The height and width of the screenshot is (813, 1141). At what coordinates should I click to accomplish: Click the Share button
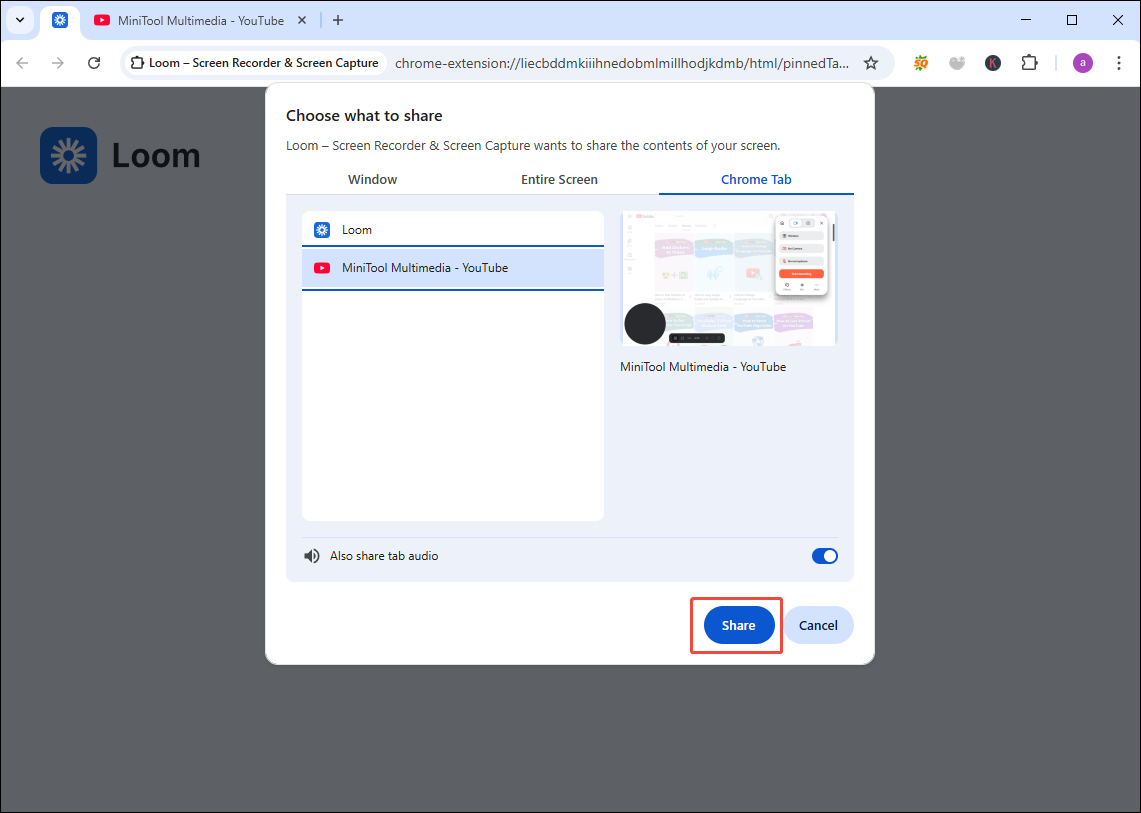737,624
